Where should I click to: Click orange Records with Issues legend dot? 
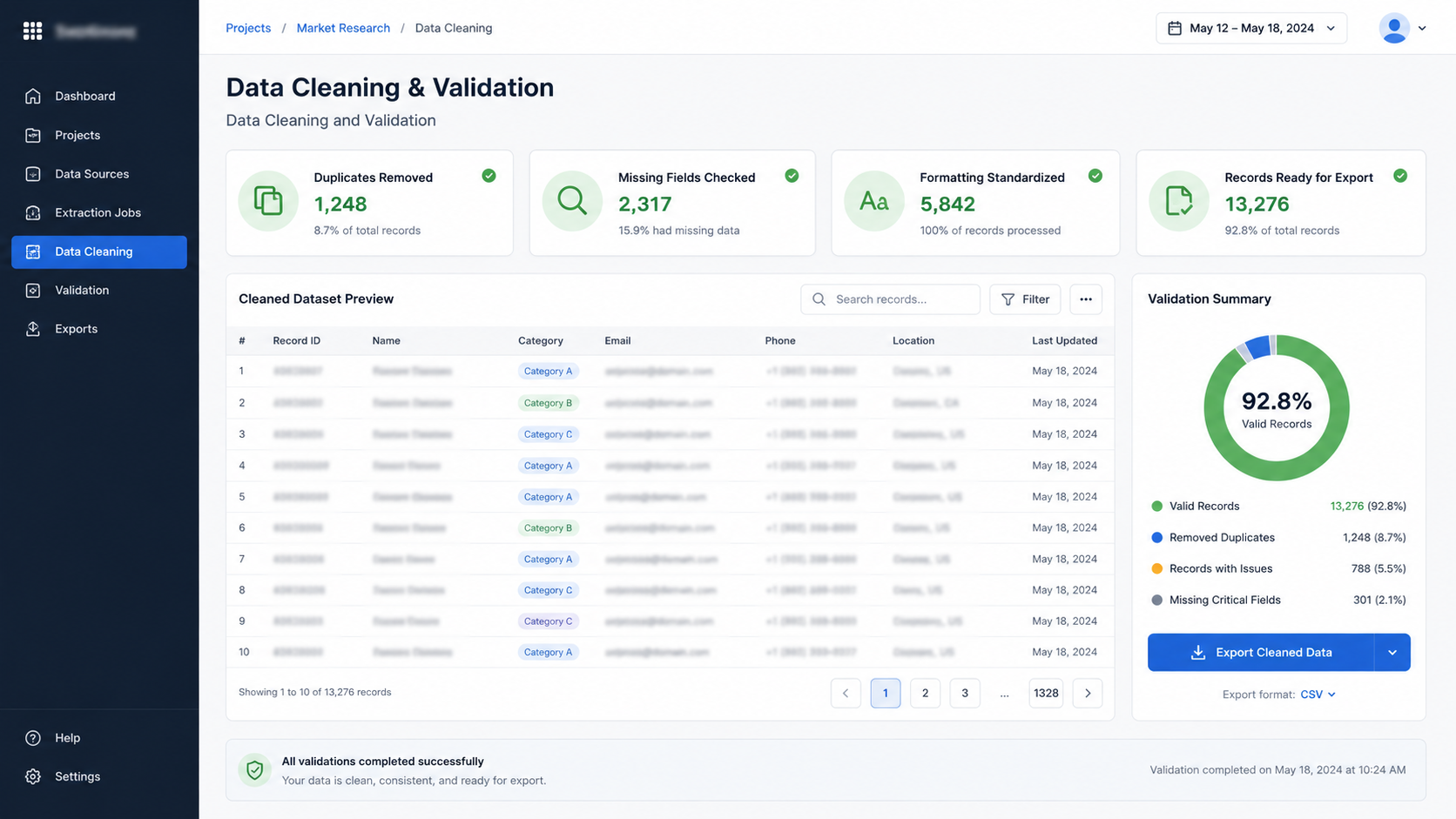click(x=1157, y=569)
